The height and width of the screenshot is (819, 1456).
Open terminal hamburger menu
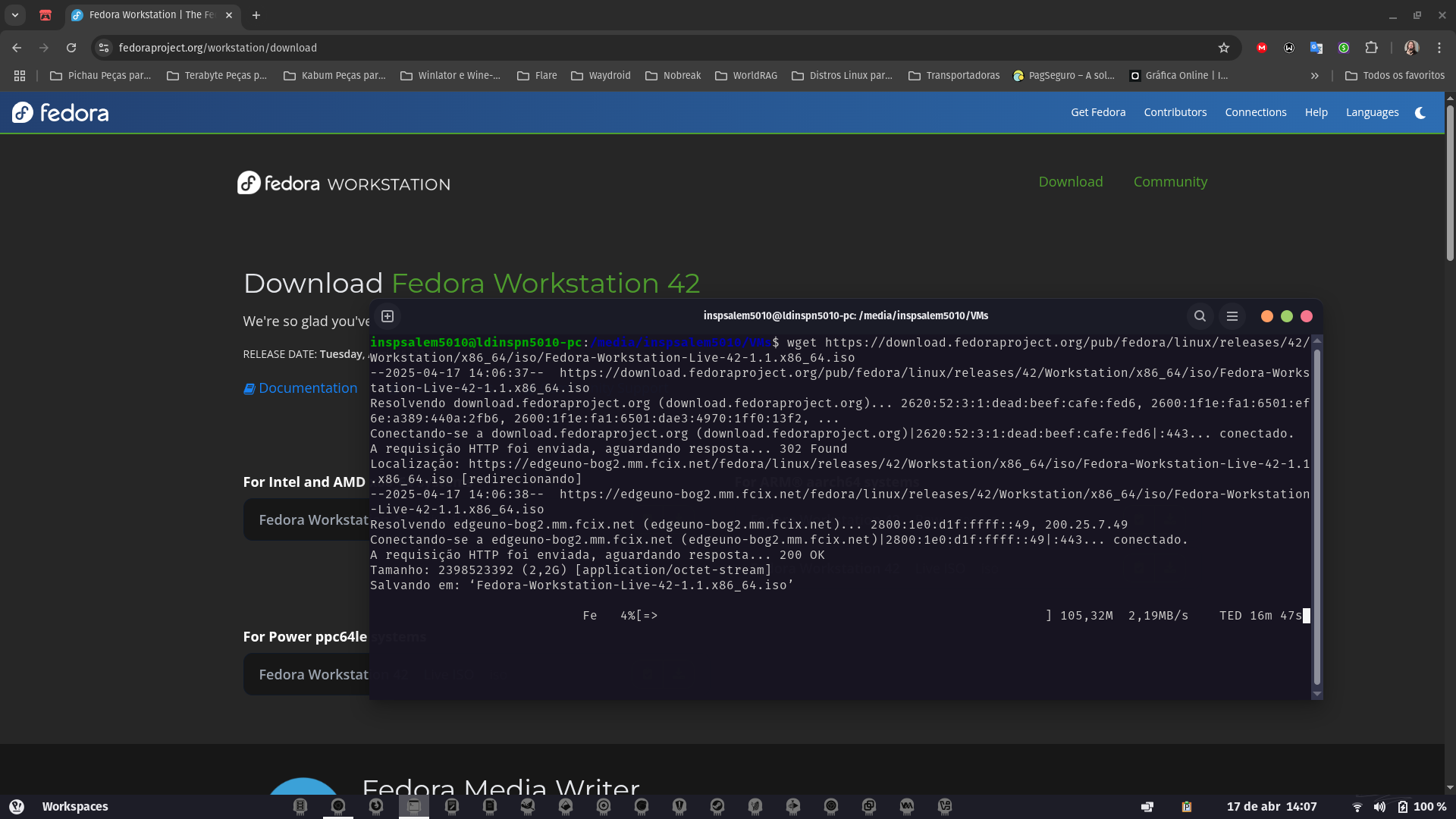1232,316
